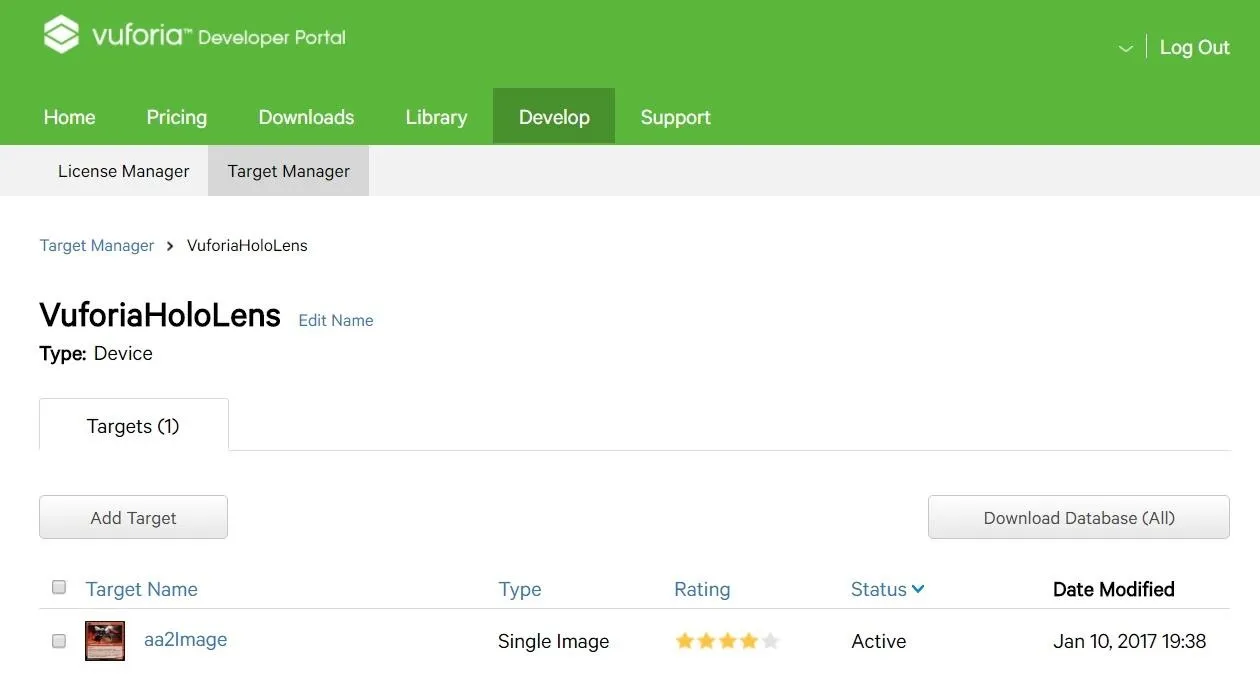Click the Developer Portal title text
Screen dimensions: 1260x694
(272, 38)
